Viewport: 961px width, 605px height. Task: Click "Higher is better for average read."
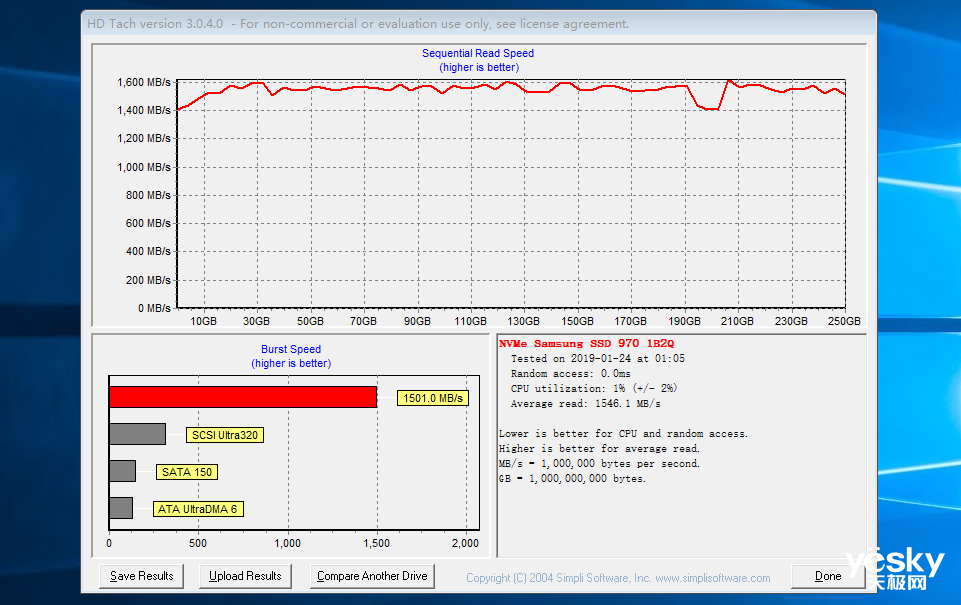[x=599, y=449]
